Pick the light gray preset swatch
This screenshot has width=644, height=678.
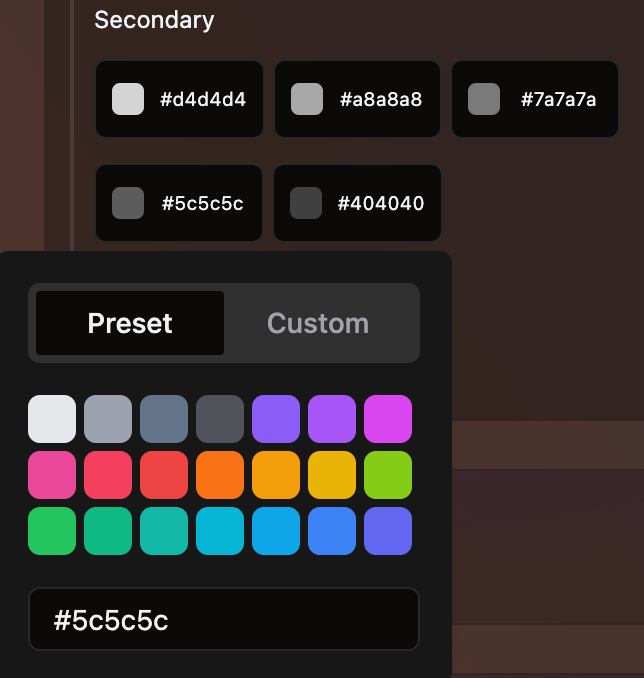(108, 419)
